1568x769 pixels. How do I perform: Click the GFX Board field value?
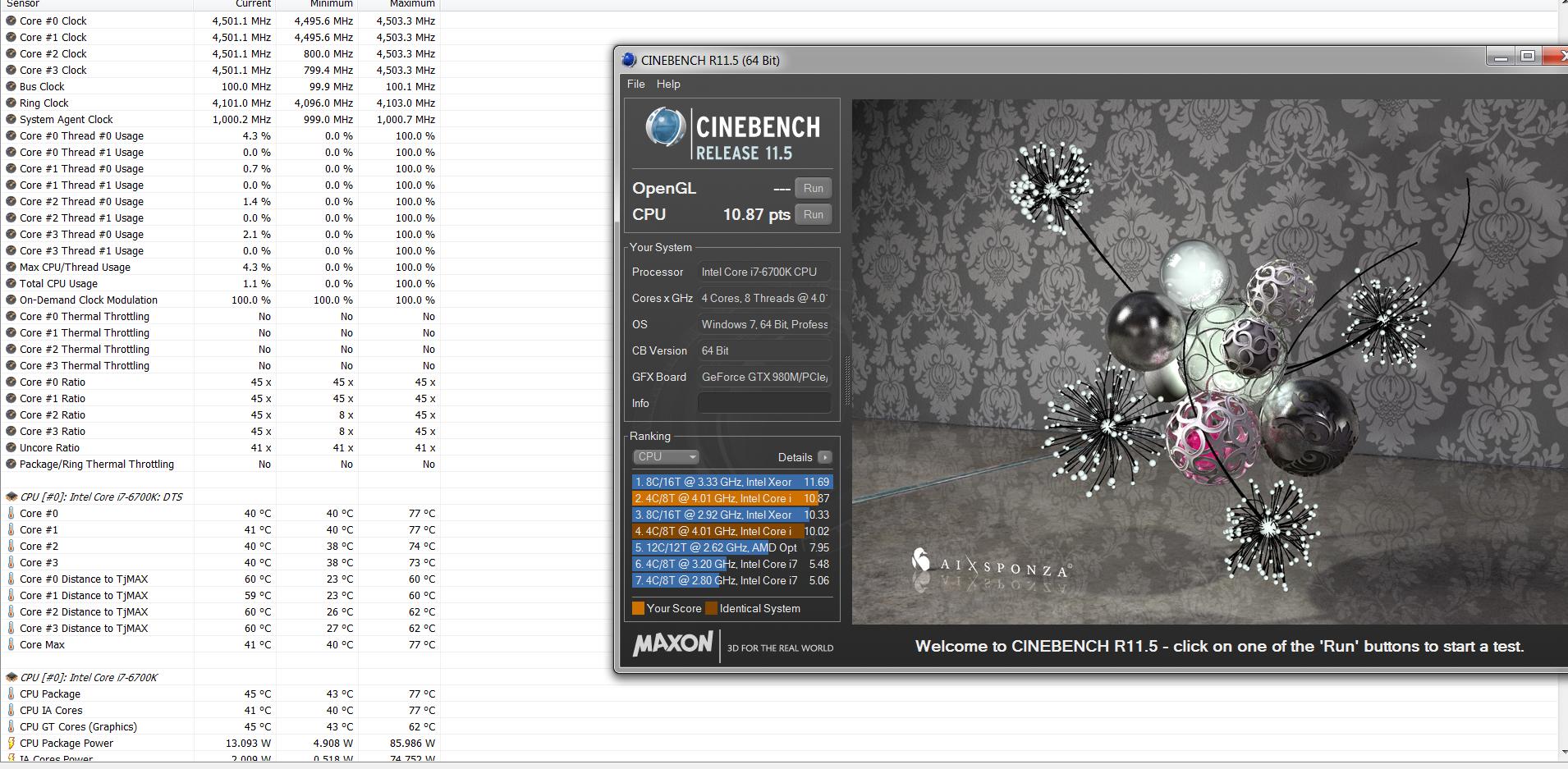click(x=764, y=377)
